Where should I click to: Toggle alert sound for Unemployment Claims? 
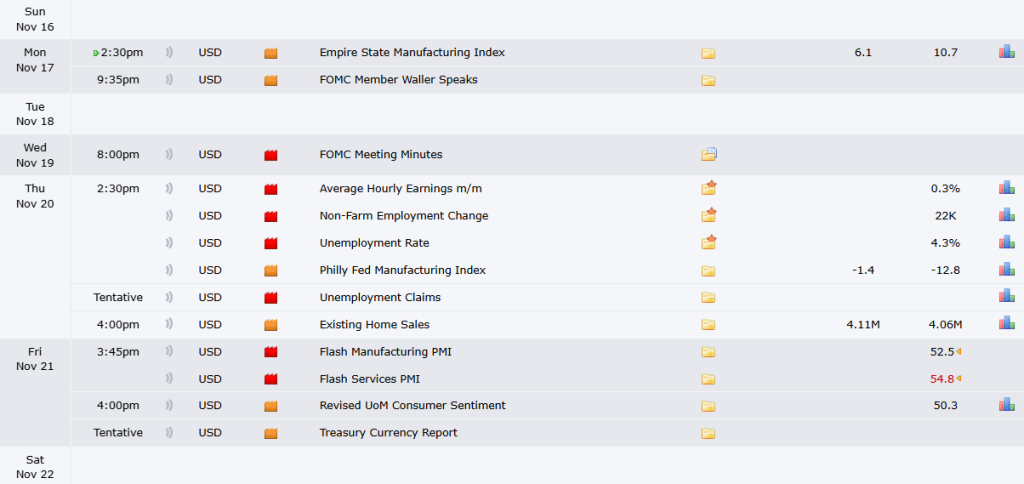click(170, 297)
